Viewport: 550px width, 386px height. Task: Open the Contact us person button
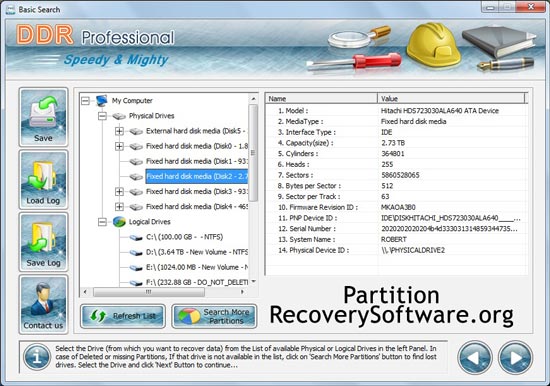point(43,304)
